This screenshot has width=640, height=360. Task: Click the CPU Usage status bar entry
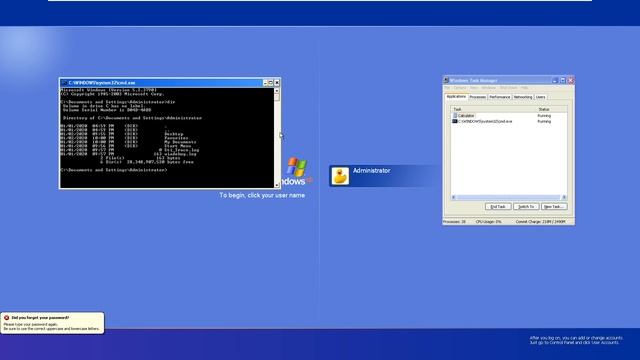(x=488, y=222)
